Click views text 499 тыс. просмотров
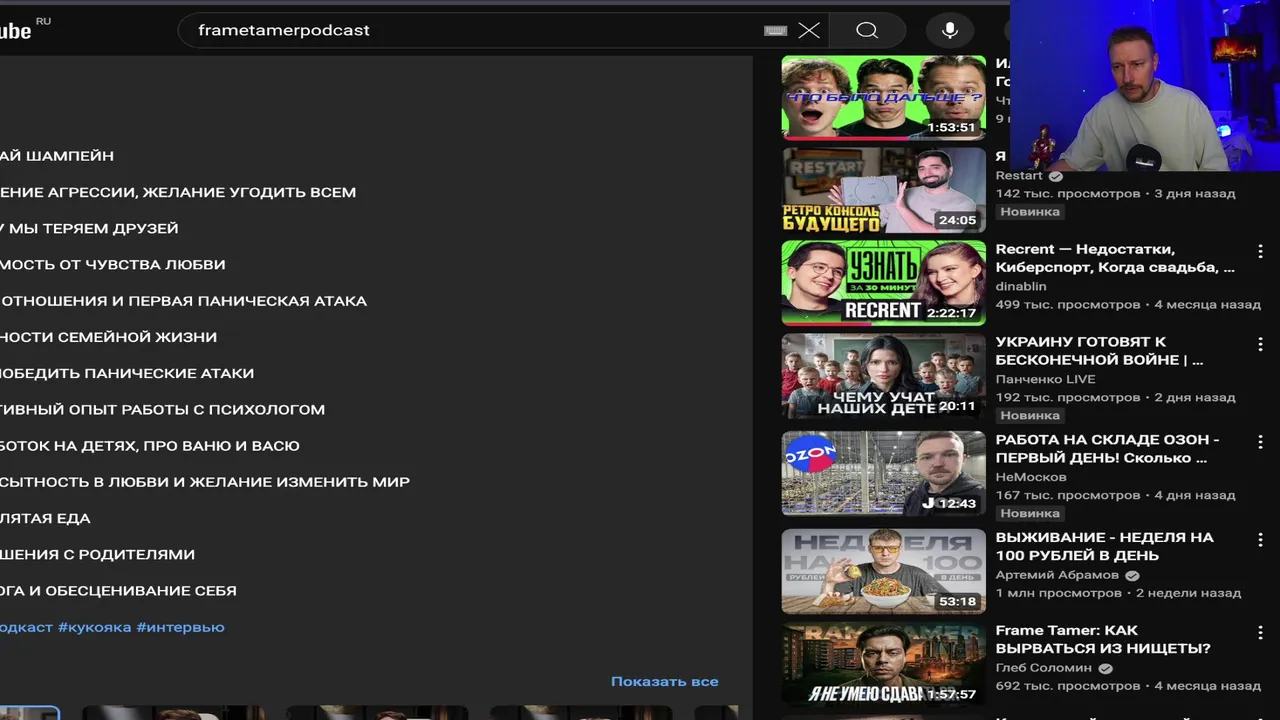This screenshot has height=720, width=1280. (x=1068, y=304)
